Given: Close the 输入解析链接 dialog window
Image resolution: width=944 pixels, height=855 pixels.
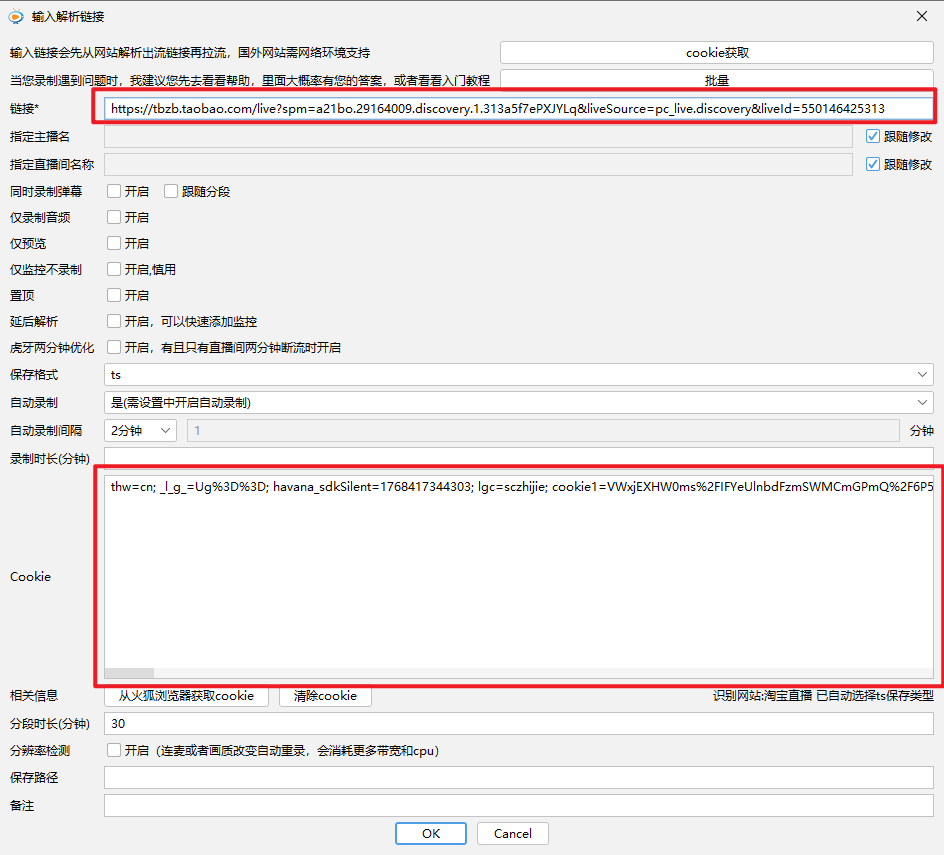Looking at the screenshot, I should [x=921, y=16].
